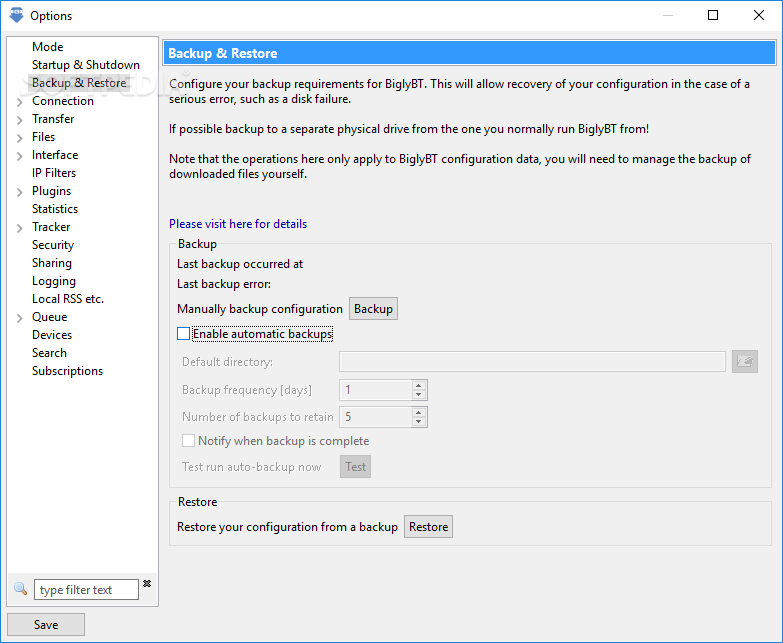Viewport: 783px width, 643px height.
Task: Open the Connection options page
Action: coord(63,101)
